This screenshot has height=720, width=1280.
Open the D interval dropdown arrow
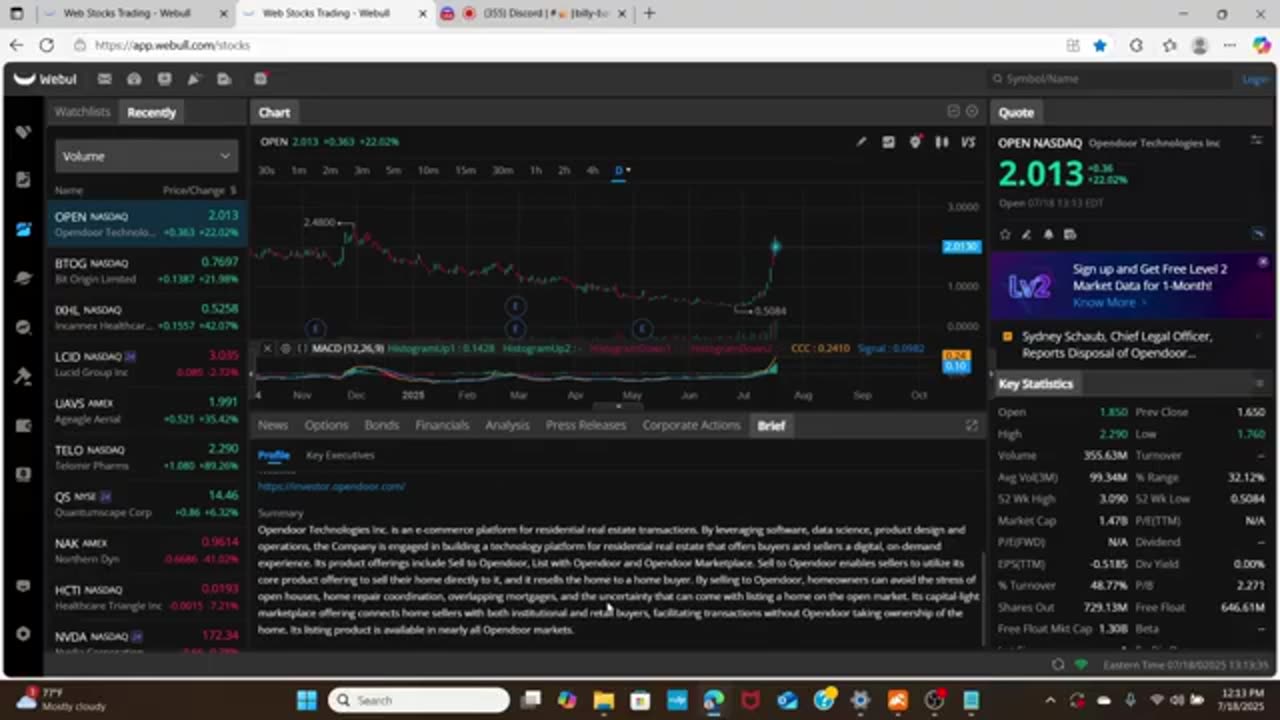click(x=628, y=170)
